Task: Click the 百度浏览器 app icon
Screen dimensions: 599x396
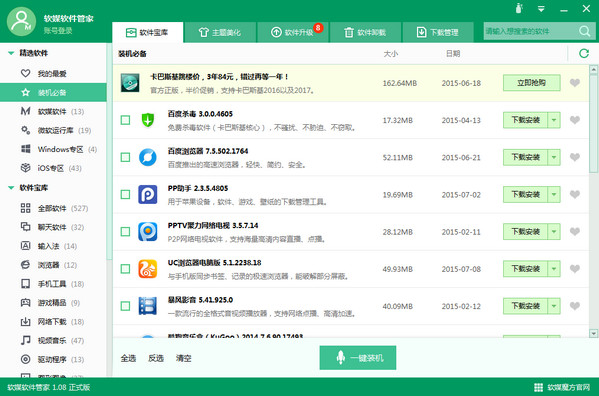Action: [148, 157]
